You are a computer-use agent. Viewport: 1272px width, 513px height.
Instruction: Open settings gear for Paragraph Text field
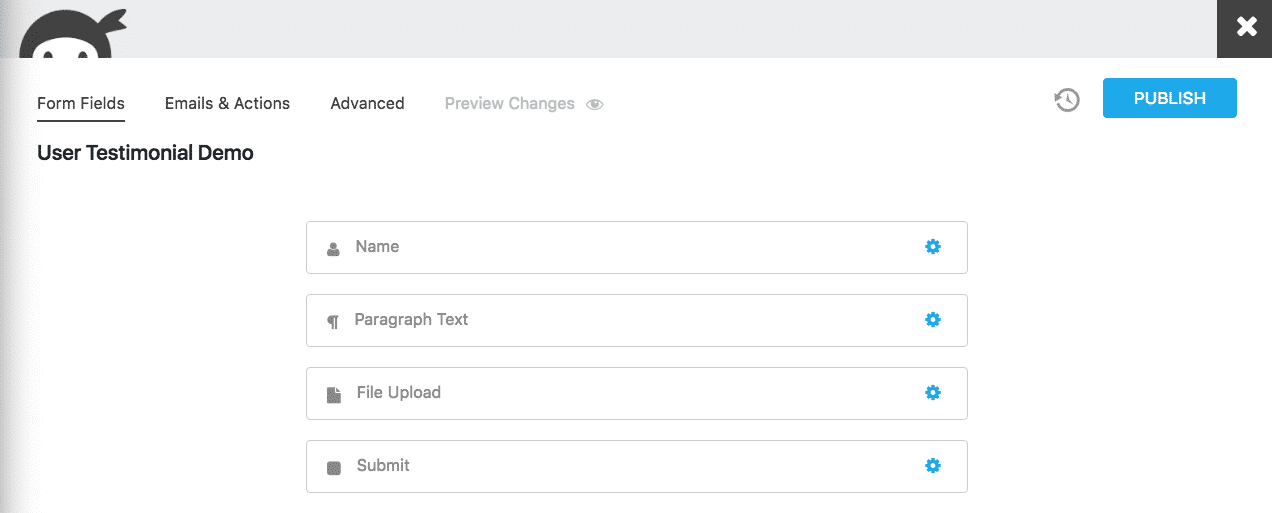pos(933,320)
